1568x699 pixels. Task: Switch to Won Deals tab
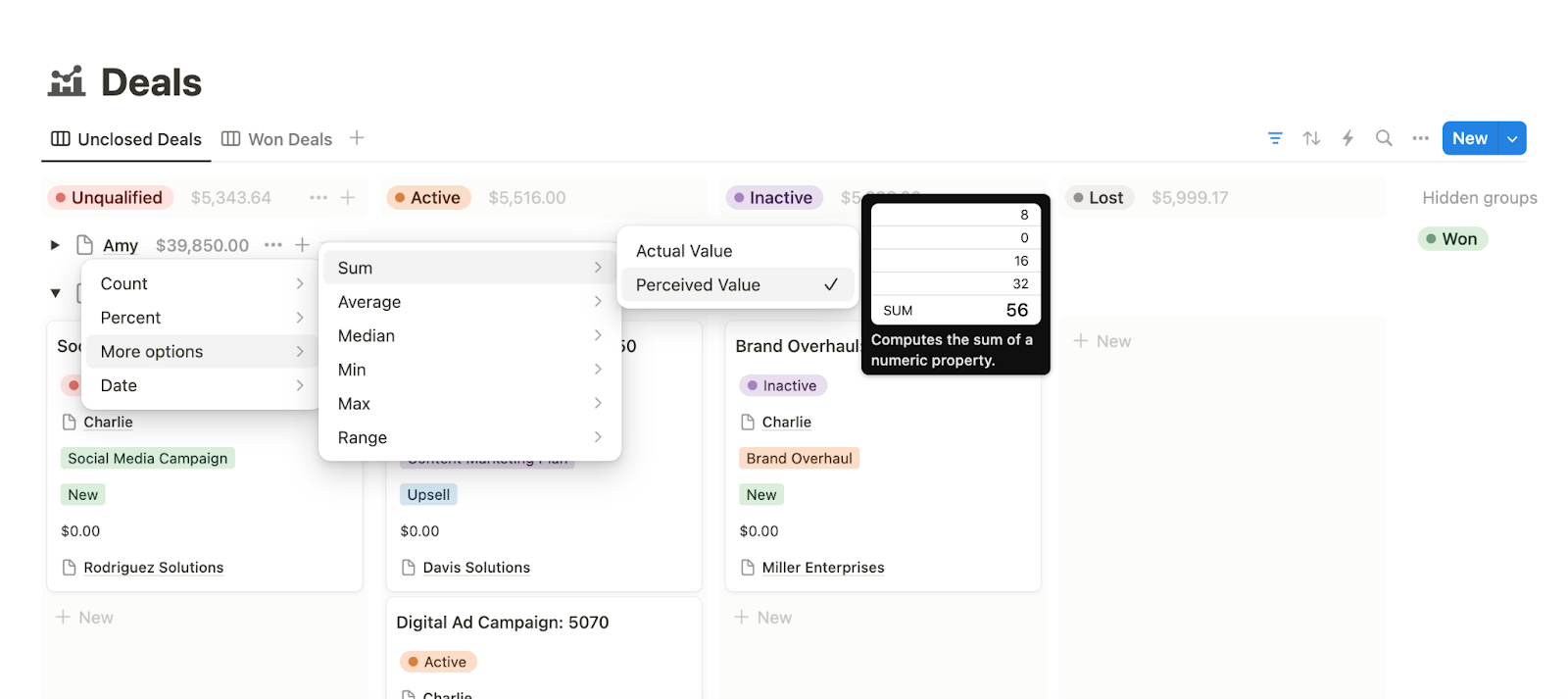(x=277, y=139)
